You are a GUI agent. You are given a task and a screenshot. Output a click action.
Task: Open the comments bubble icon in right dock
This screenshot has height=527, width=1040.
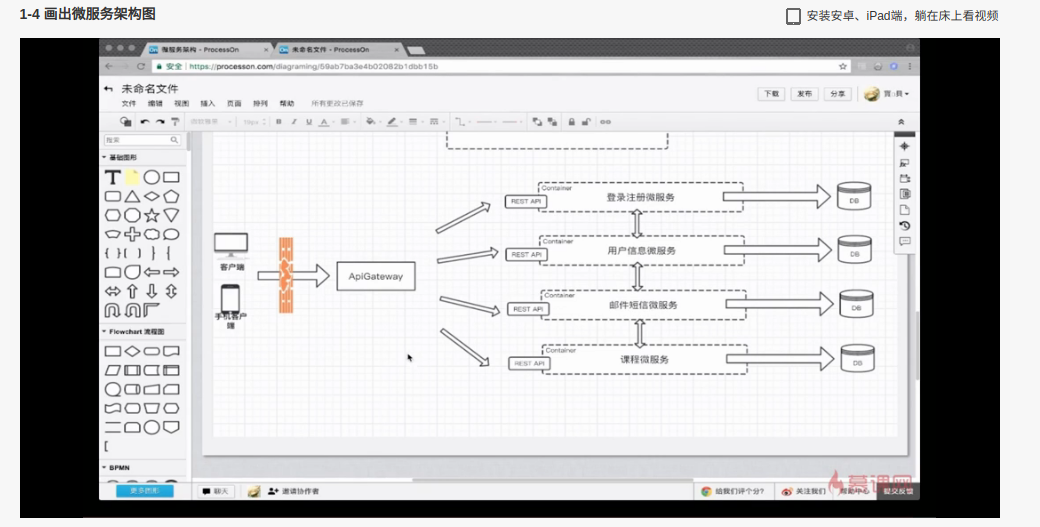pos(905,241)
